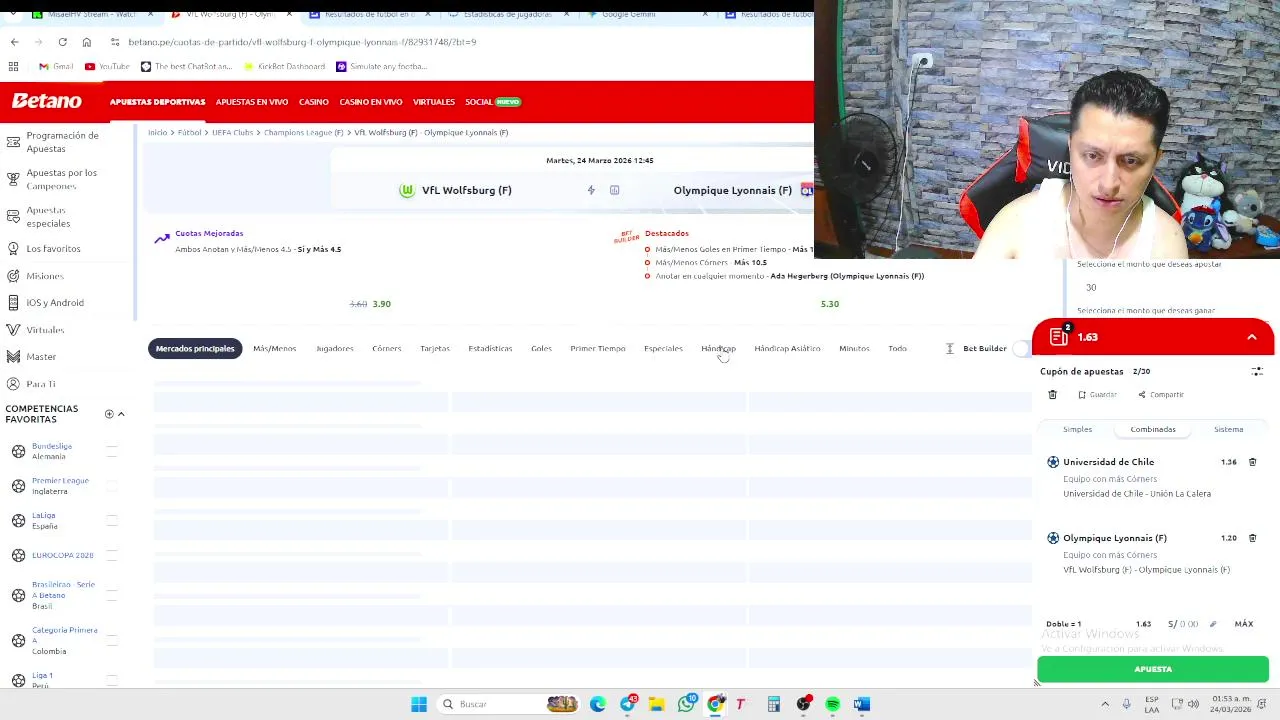
Task: Open Word from the taskbar
Action: (862, 704)
